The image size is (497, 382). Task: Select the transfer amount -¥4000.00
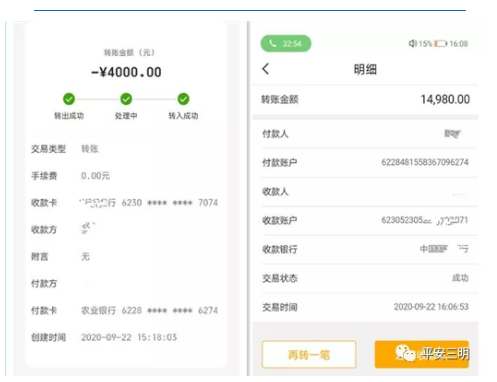tap(126, 72)
